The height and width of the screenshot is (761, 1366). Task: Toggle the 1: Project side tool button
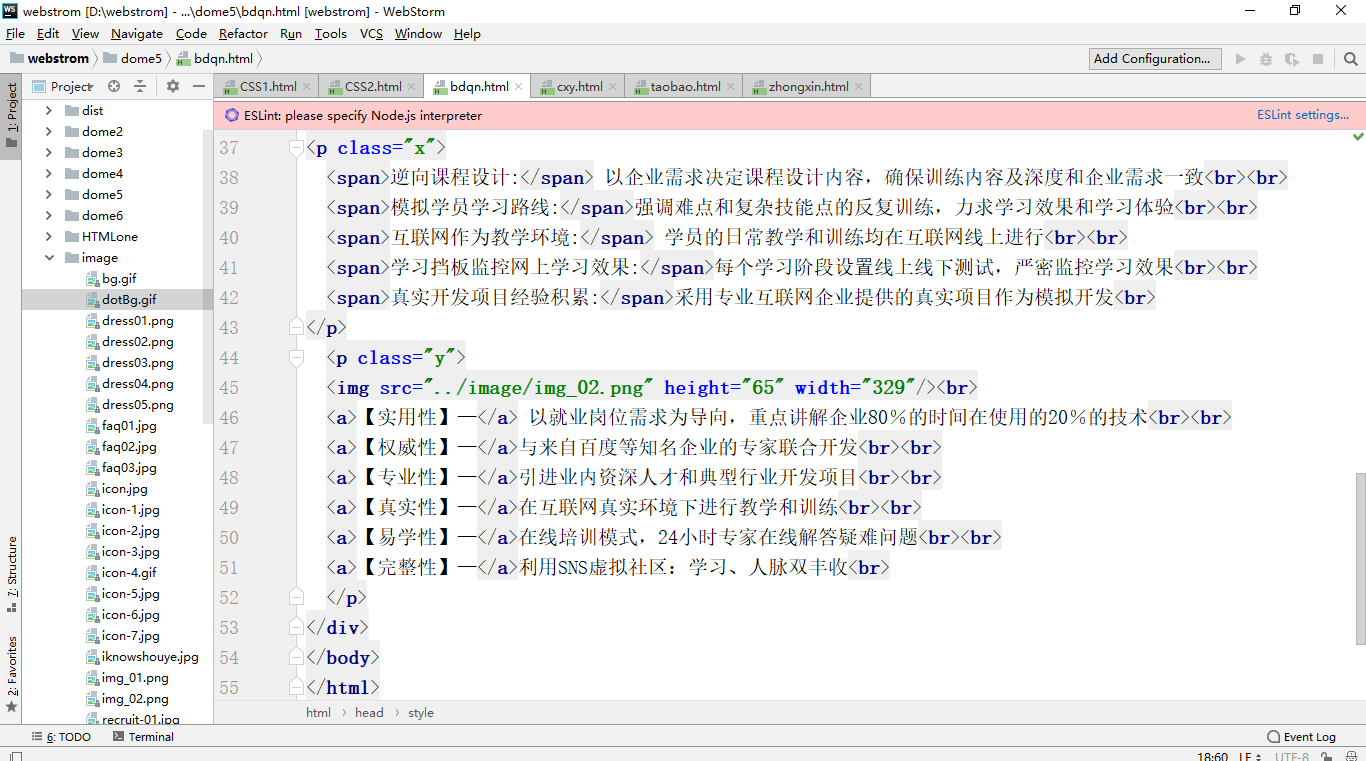point(12,115)
